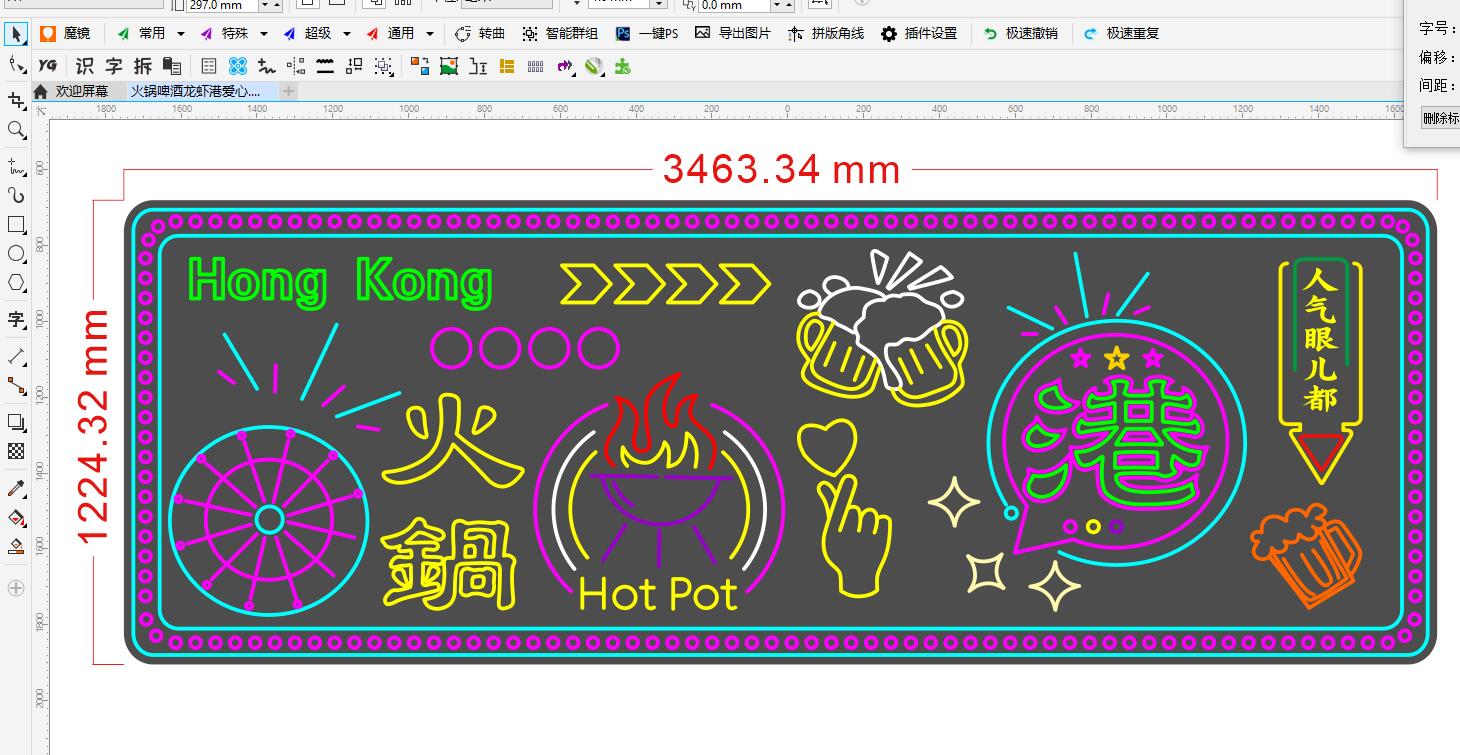
Task: Select the Parallel Dimension tool
Action: tap(16, 356)
